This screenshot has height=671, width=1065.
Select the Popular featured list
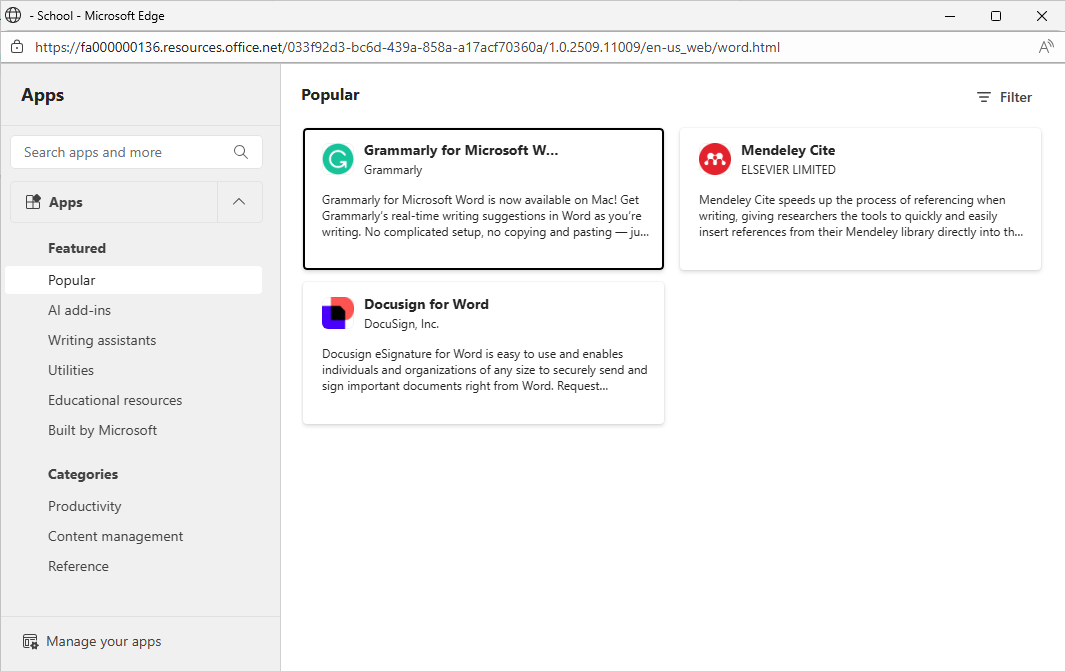72,281
